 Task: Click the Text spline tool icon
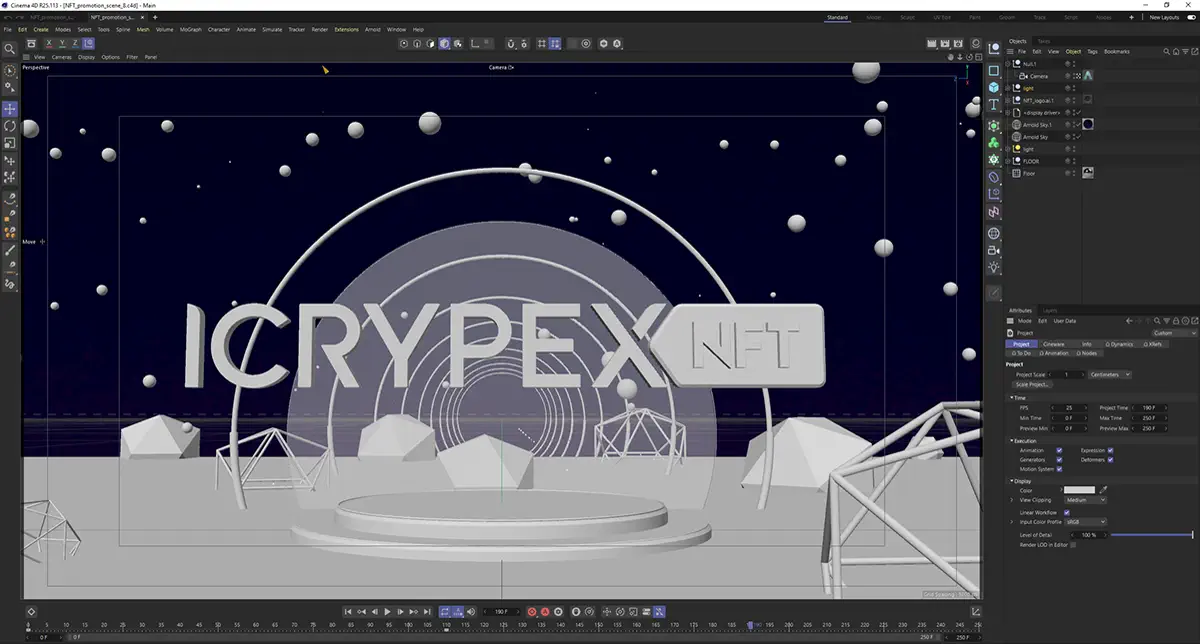(x=994, y=104)
